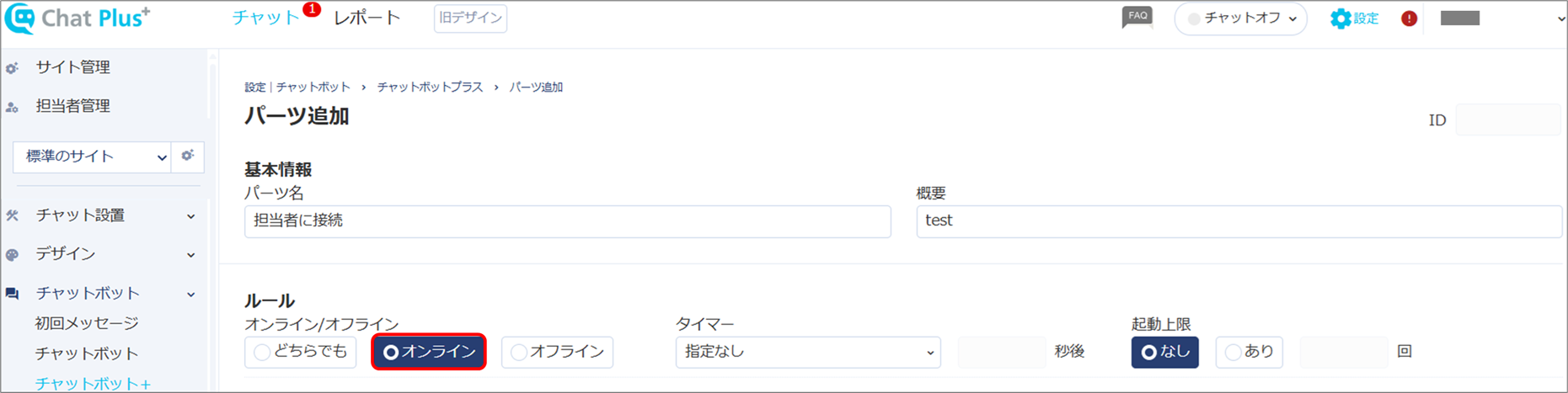Switch to the レポート tab
Screen dimensions: 1568x393
[x=367, y=18]
